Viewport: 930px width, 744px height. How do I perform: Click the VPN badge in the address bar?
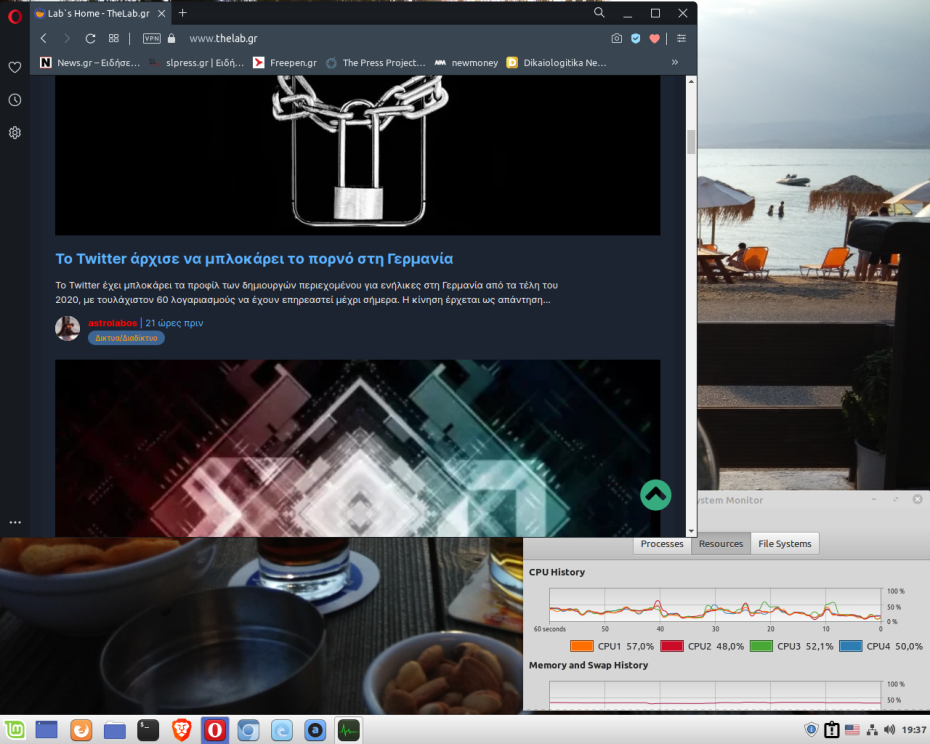[151, 38]
